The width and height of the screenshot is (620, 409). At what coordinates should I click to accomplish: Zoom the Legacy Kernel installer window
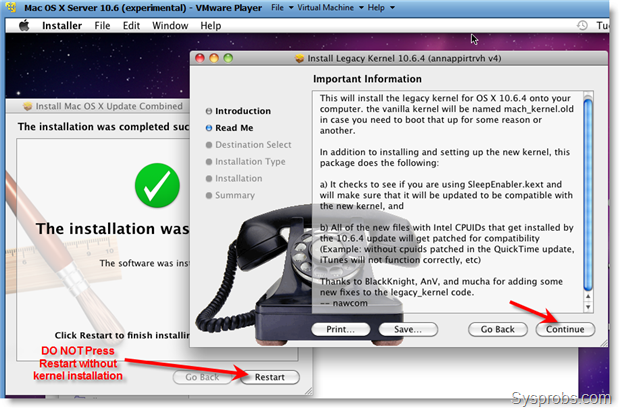point(228,59)
